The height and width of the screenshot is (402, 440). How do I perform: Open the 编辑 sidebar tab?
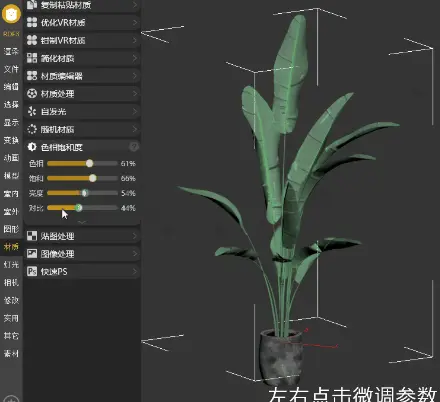[11, 87]
